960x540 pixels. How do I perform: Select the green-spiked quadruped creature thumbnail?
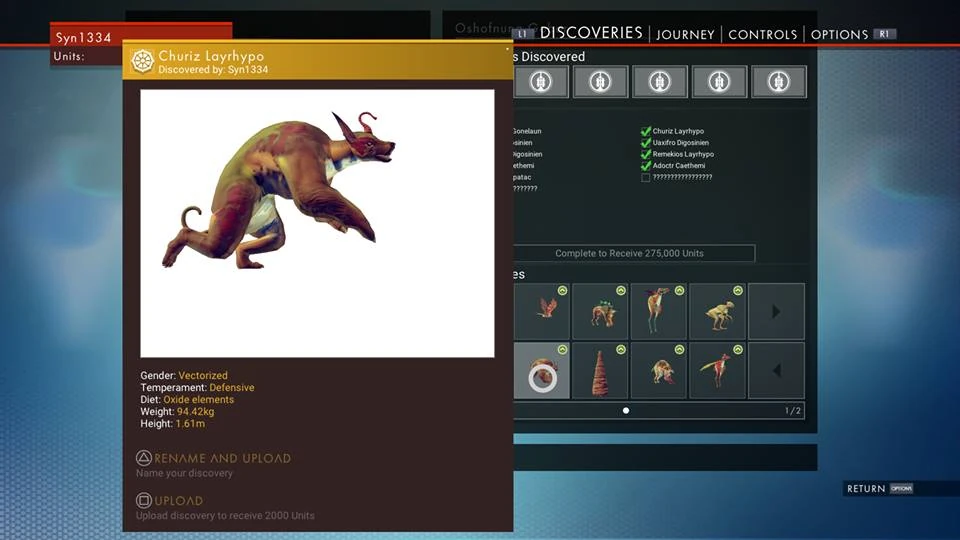click(600, 311)
